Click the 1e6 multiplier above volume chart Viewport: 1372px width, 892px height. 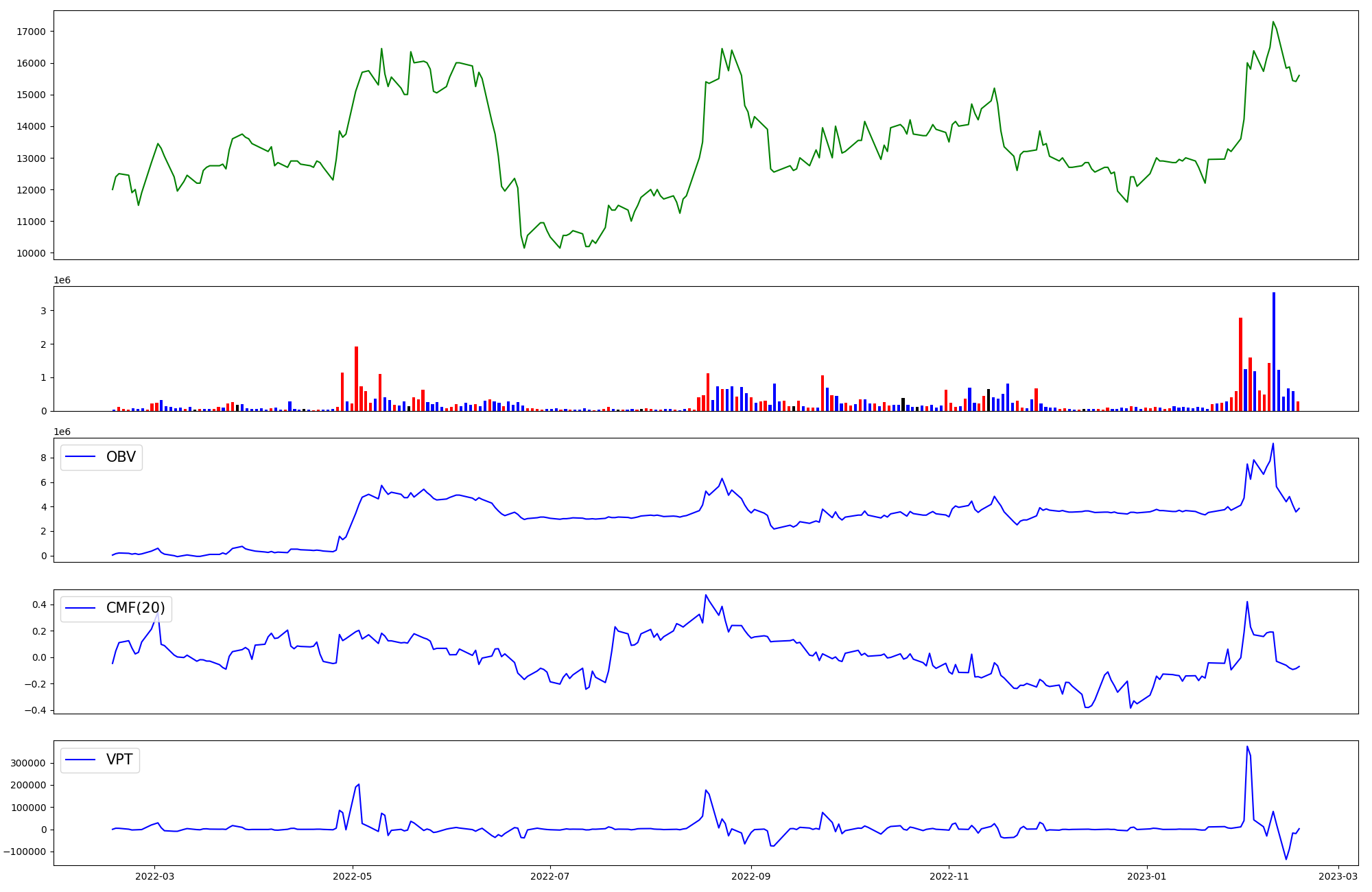click(62, 280)
